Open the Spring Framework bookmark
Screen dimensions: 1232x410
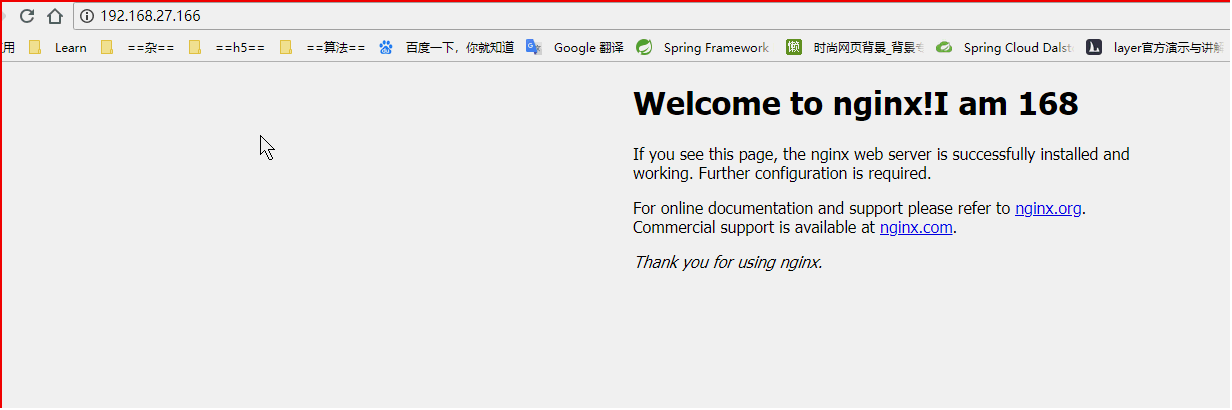point(703,47)
